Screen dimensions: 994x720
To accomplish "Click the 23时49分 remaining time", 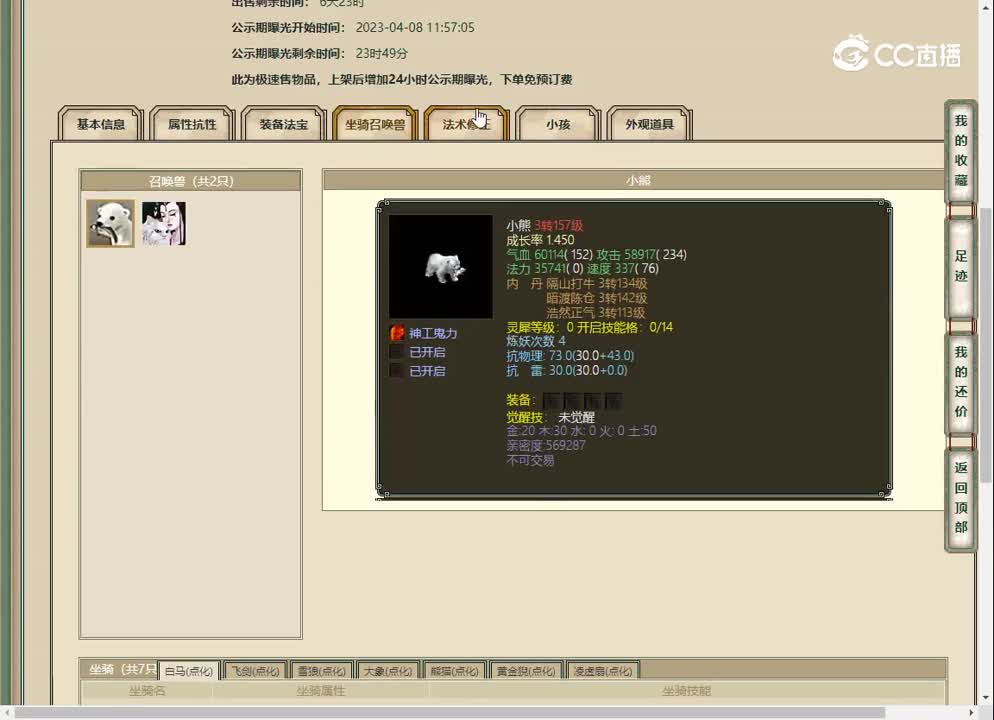I will [x=382, y=53].
